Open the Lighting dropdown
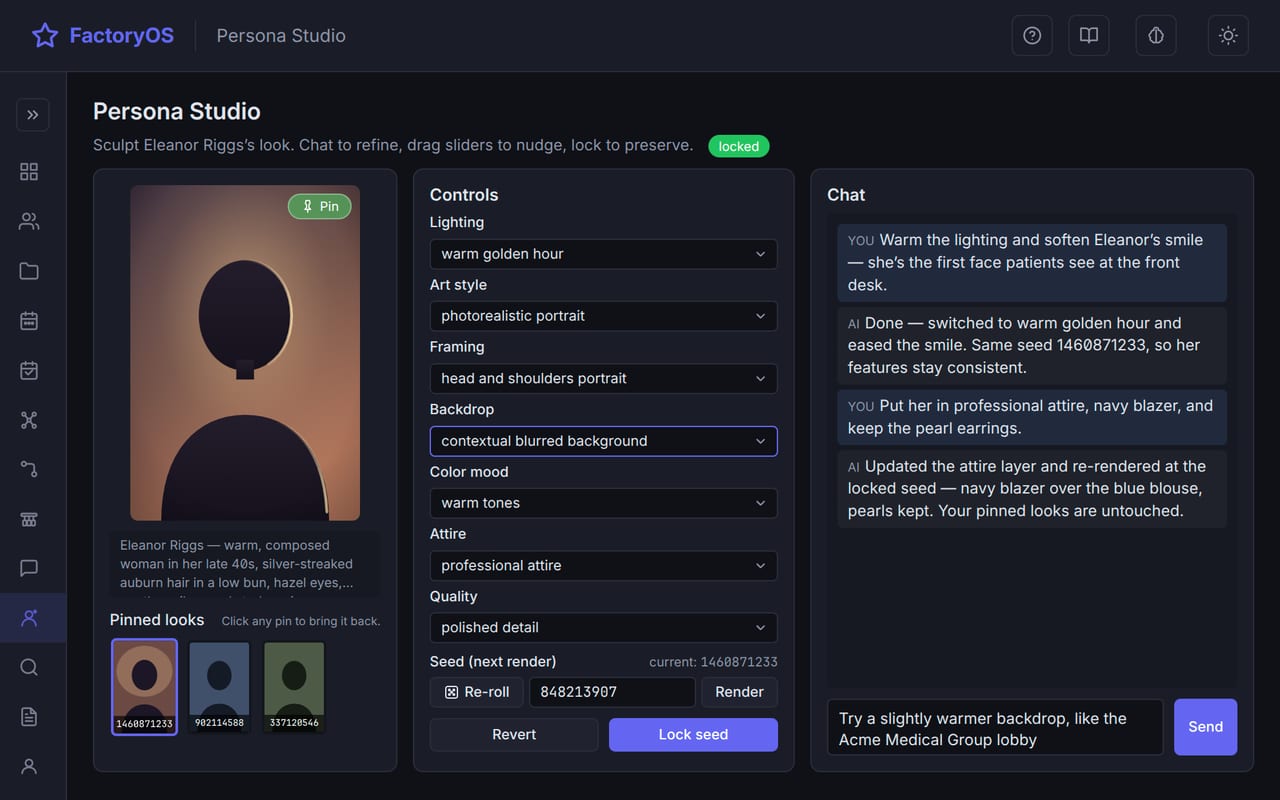 [x=603, y=254]
